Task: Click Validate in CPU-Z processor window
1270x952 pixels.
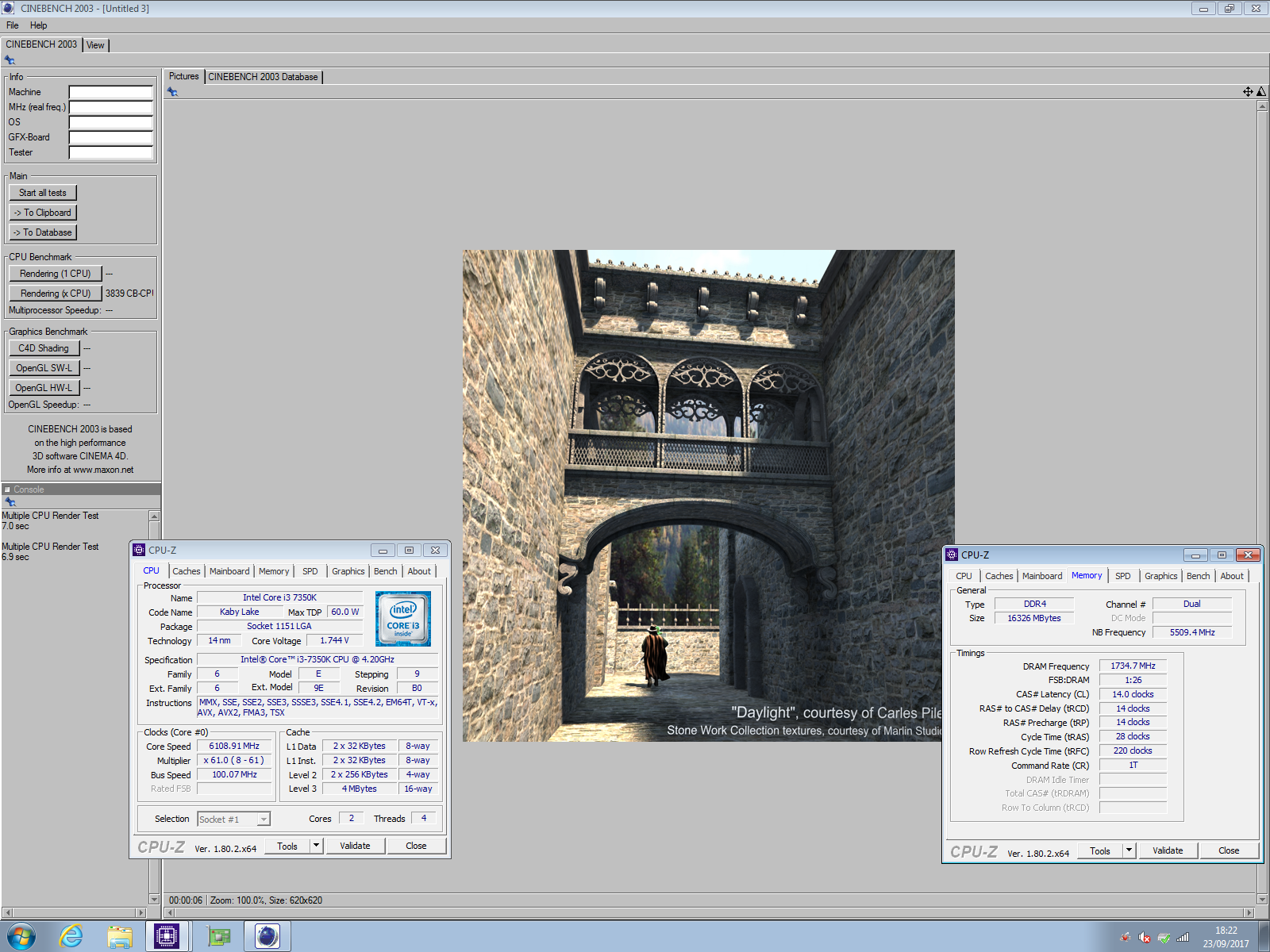Action: [356, 846]
